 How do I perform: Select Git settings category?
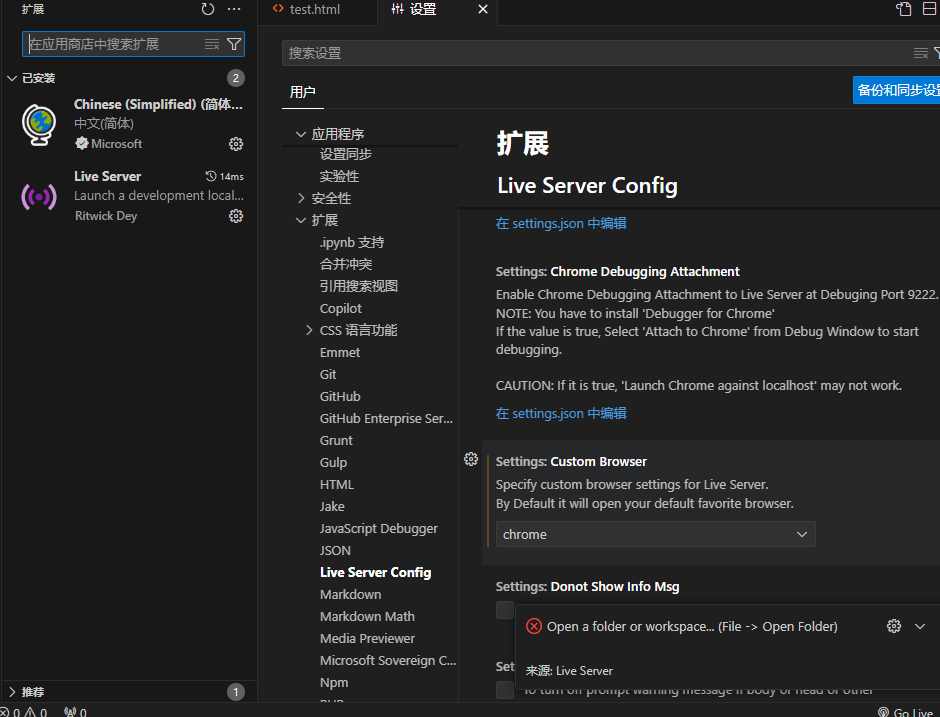click(328, 375)
